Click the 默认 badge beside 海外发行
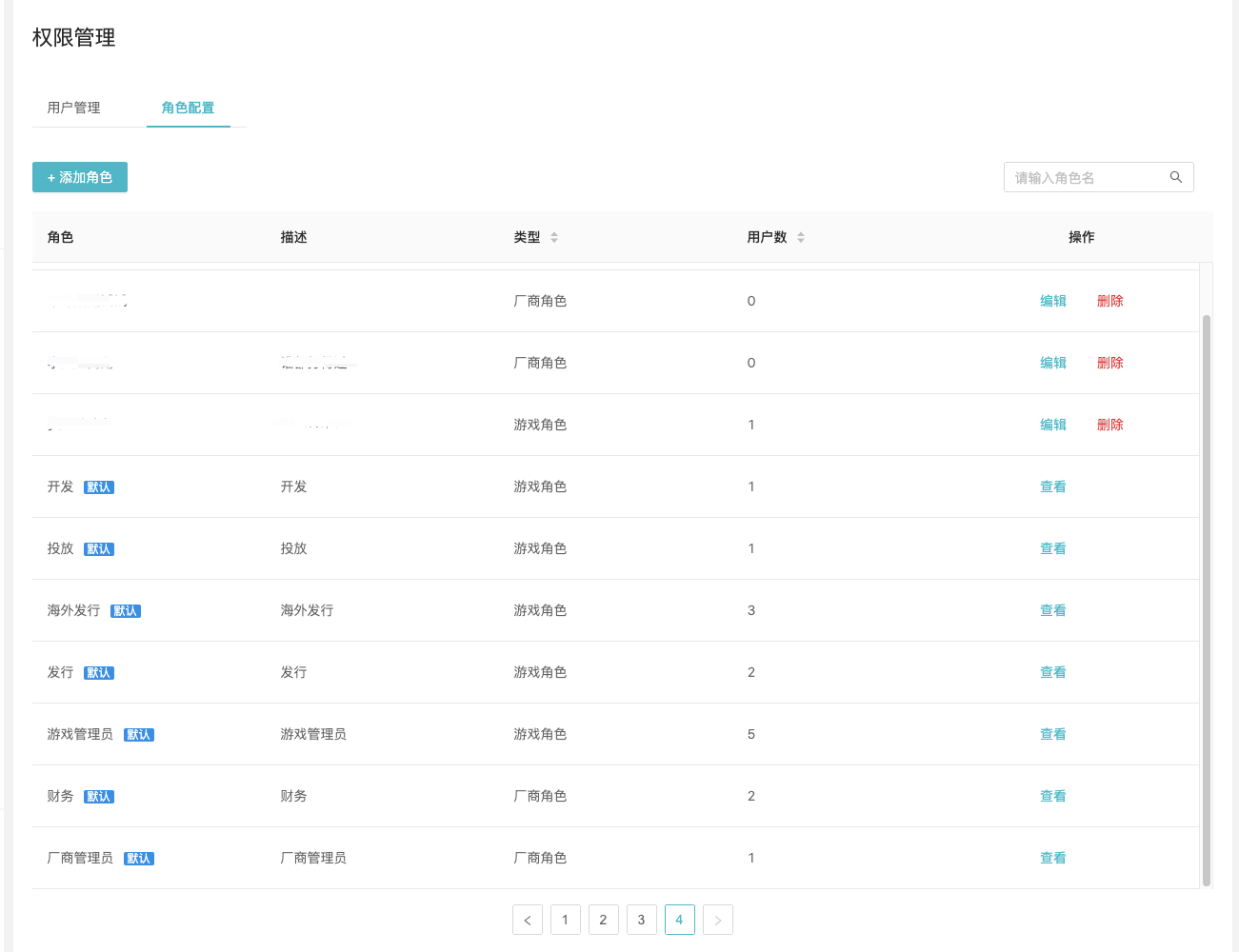The width and height of the screenshot is (1239, 952). tap(126, 611)
